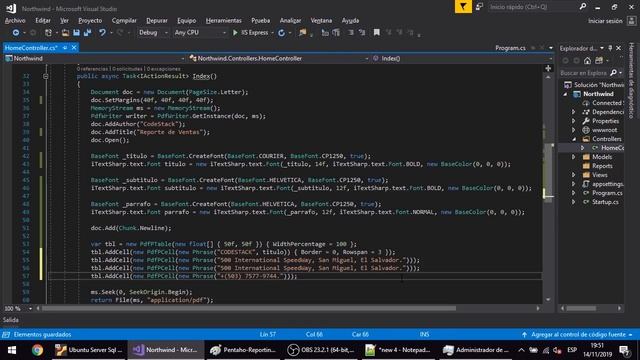Open the Salida output panel label
This screenshot has height=360, width=640.
tap(11, 320)
